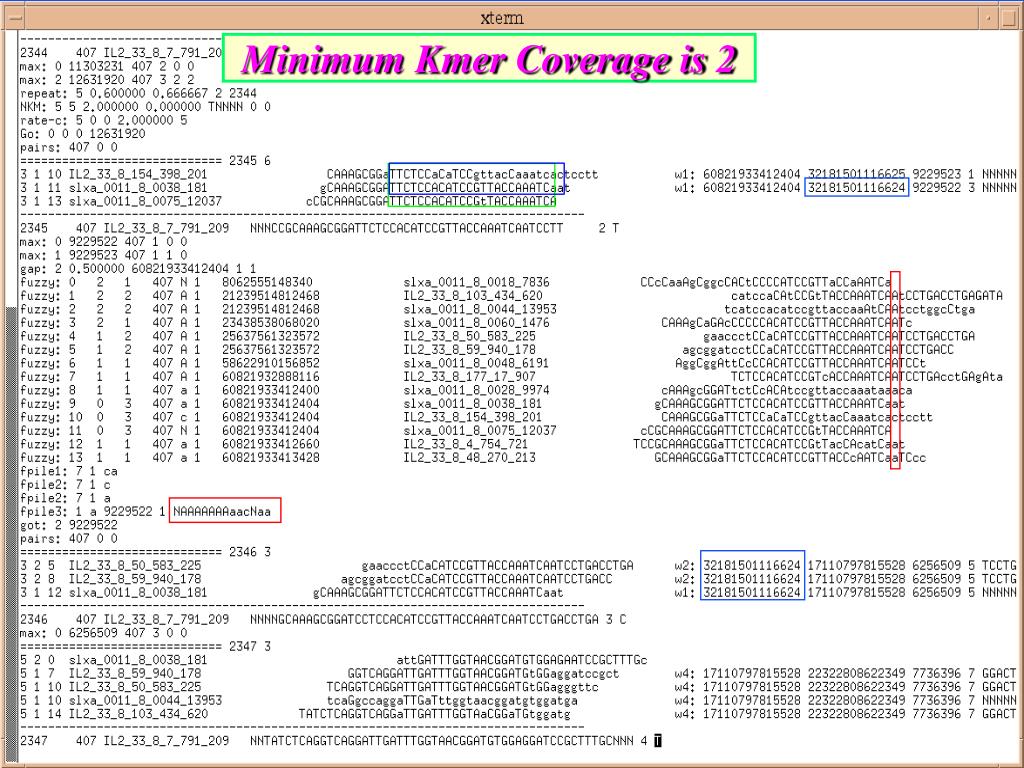Click the value 60821933413428
The width and height of the screenshot is (1024, 768).
pos(271,458)
